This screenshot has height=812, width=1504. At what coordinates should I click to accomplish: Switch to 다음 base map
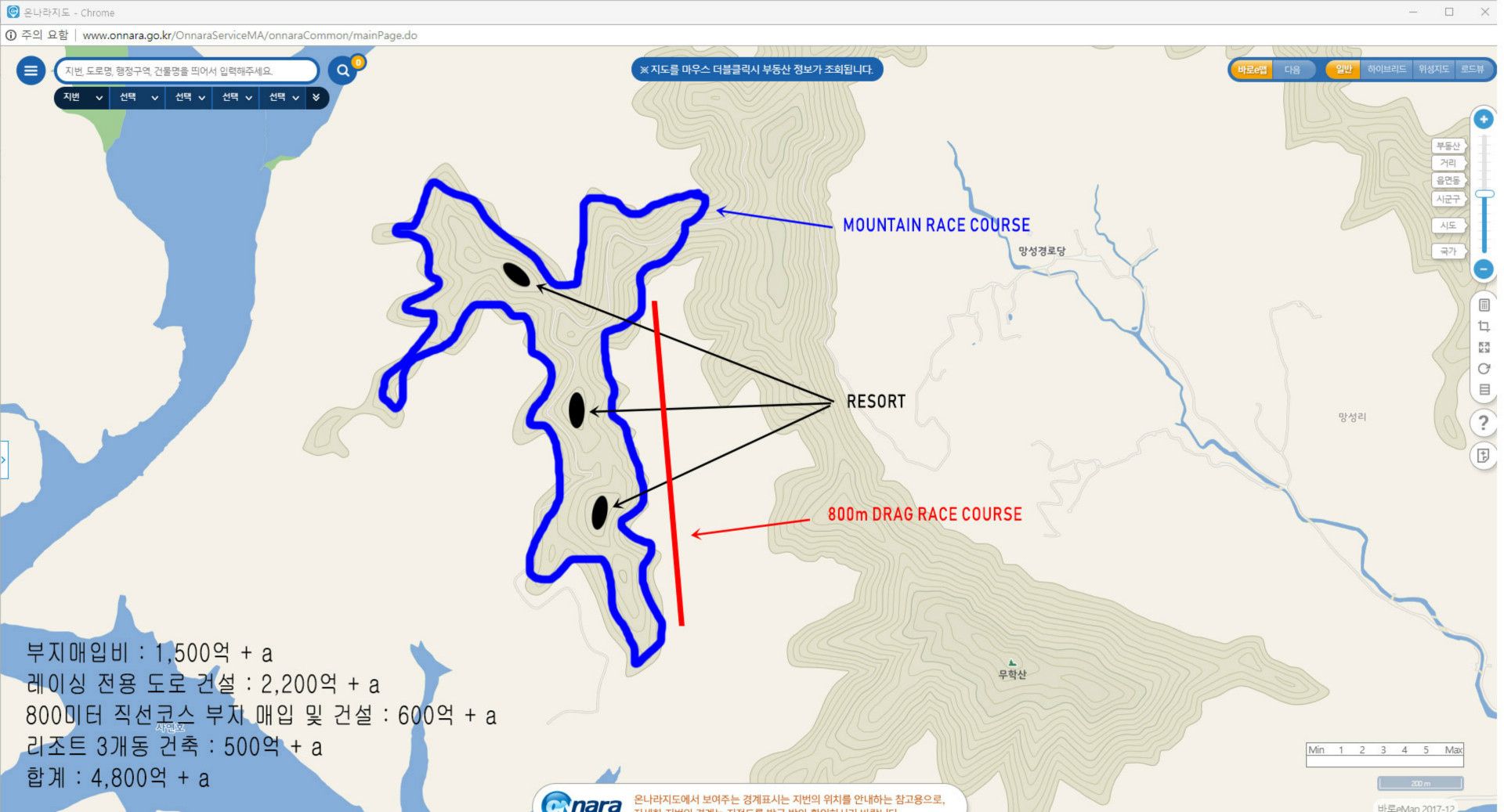tap(1292, 70)
